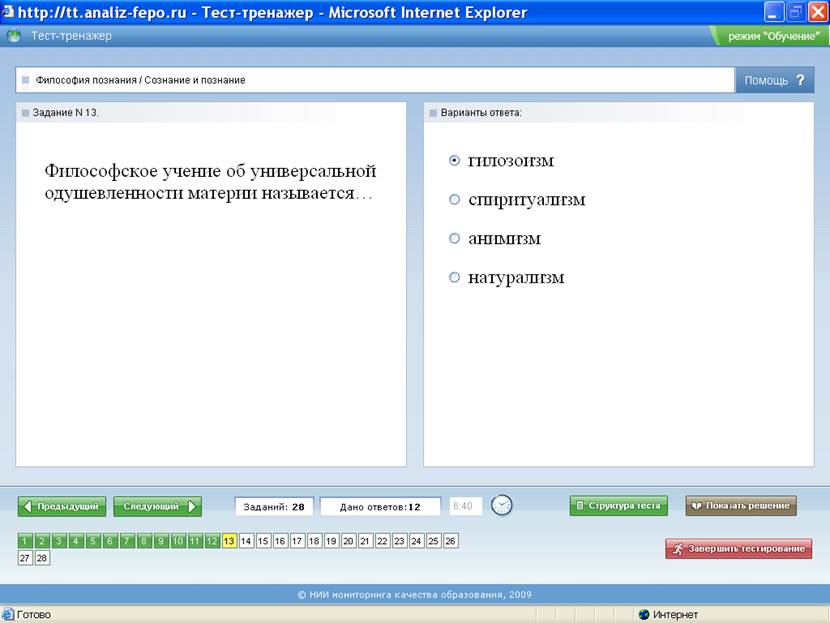Jump to question 7
830x623 pixels.
[x=127, y=541]
